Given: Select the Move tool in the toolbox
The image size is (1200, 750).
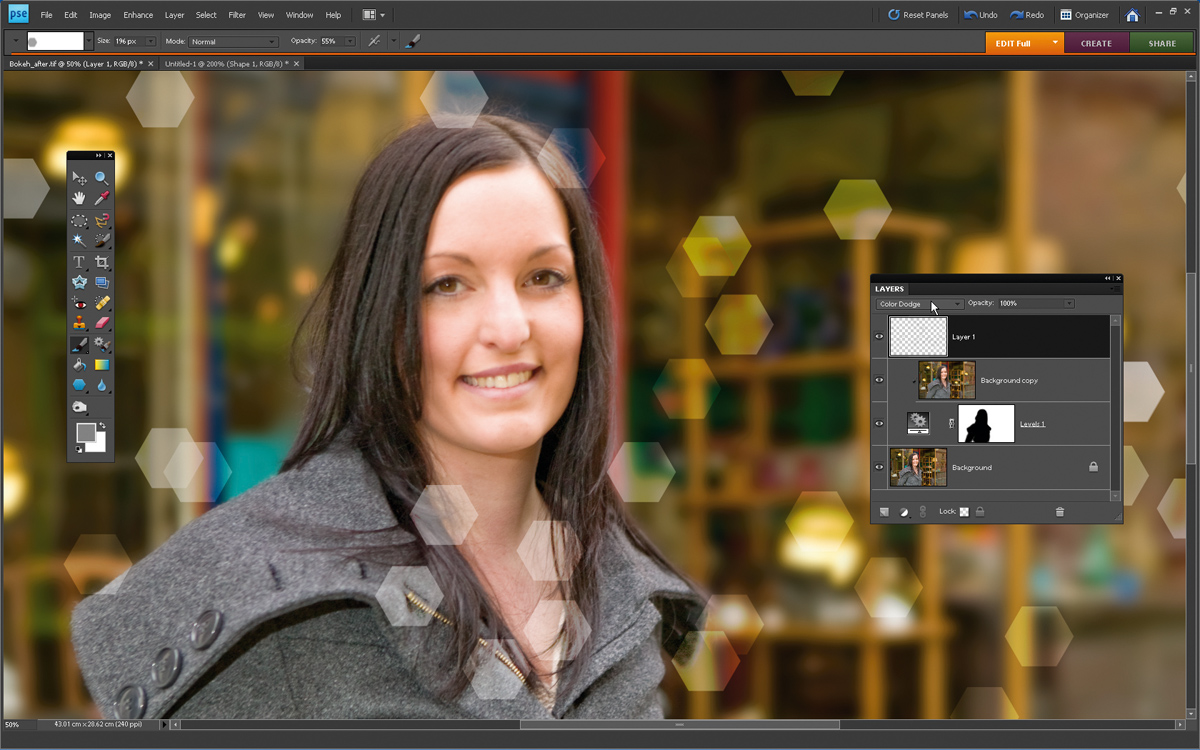Looking at the screenshot, I should 79,178.
